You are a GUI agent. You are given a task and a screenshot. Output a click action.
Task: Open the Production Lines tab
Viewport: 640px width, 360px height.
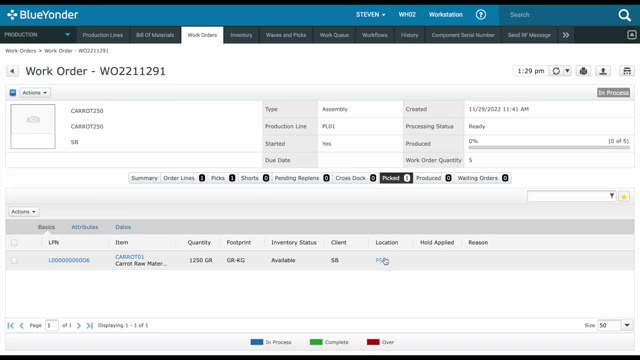coord(102,35)
